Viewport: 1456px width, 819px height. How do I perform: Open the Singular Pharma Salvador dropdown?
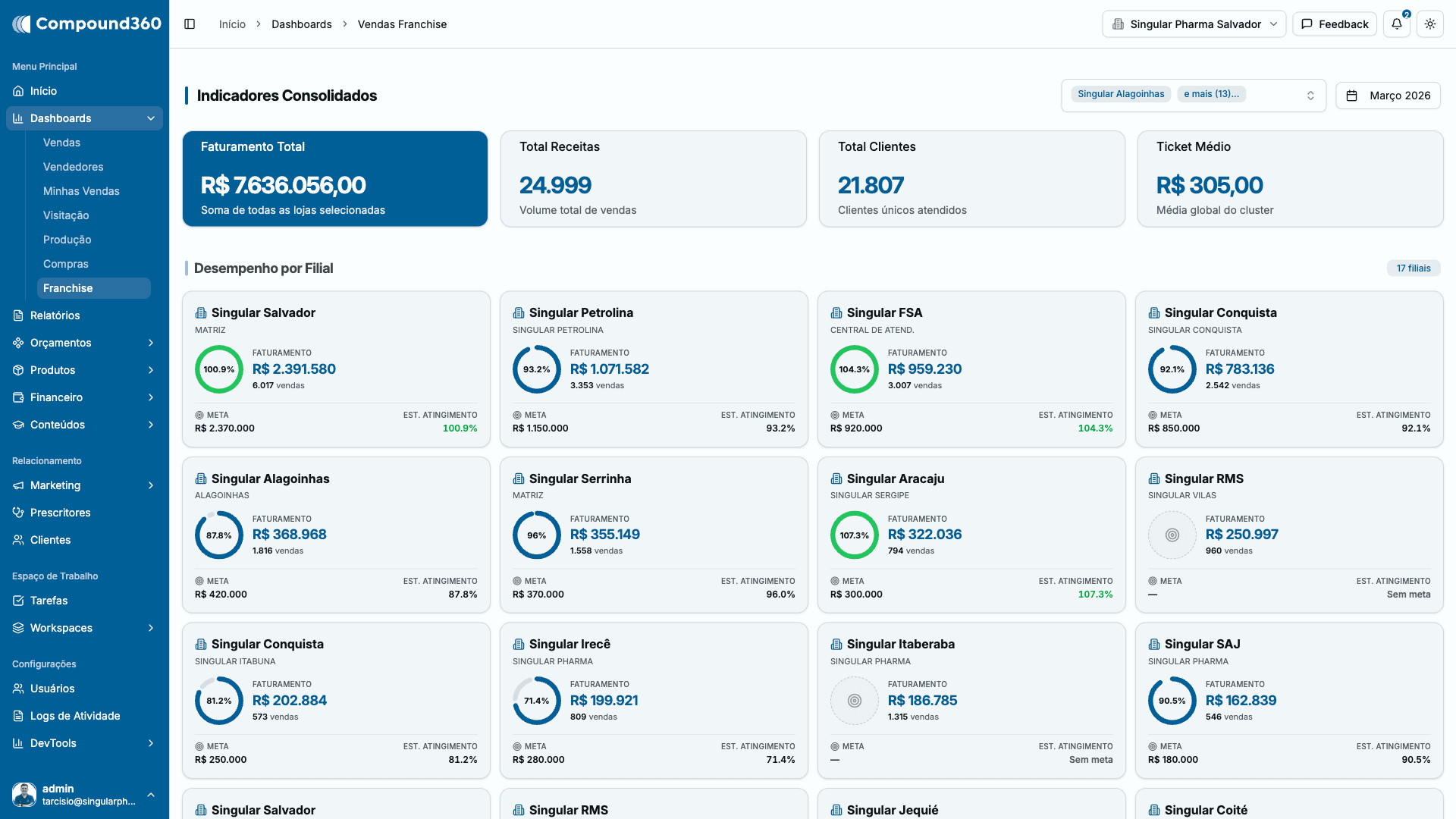point(1194,24)
